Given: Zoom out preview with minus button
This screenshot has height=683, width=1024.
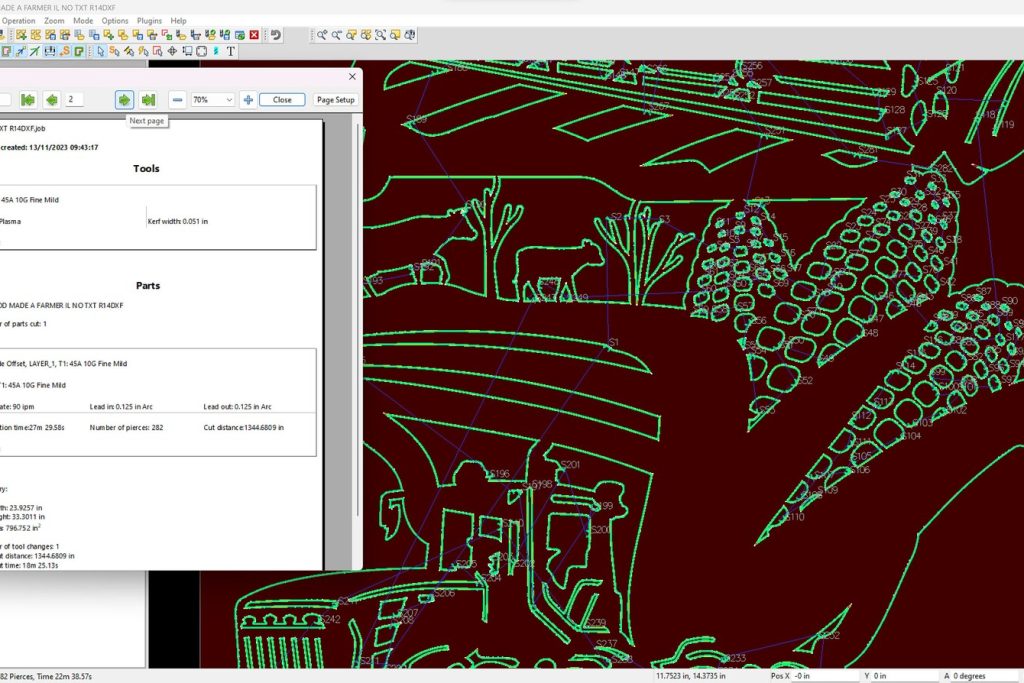Looking at the screenshot, I should 177,100.
